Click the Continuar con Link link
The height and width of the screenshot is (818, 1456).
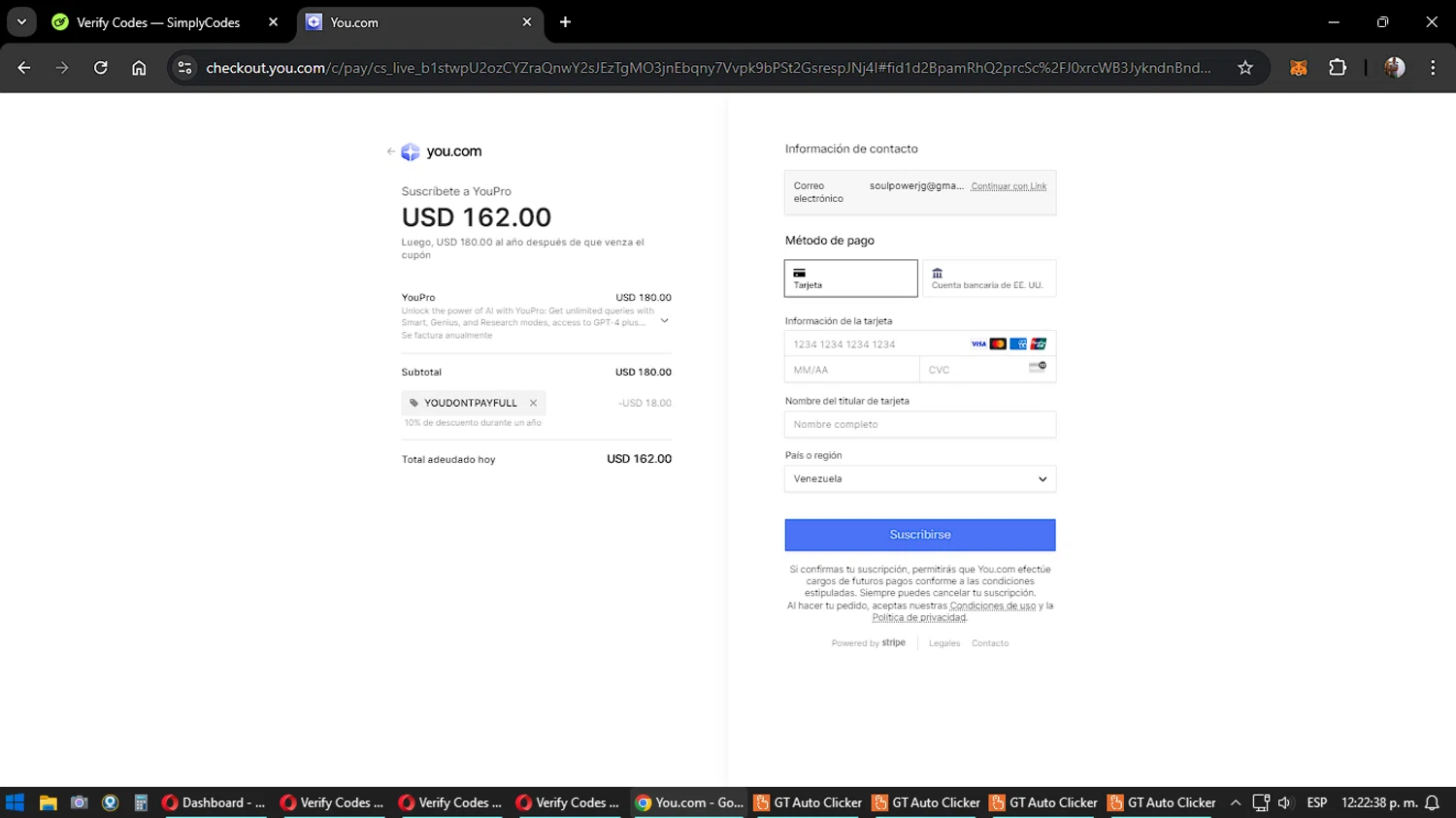[1009, 186]
